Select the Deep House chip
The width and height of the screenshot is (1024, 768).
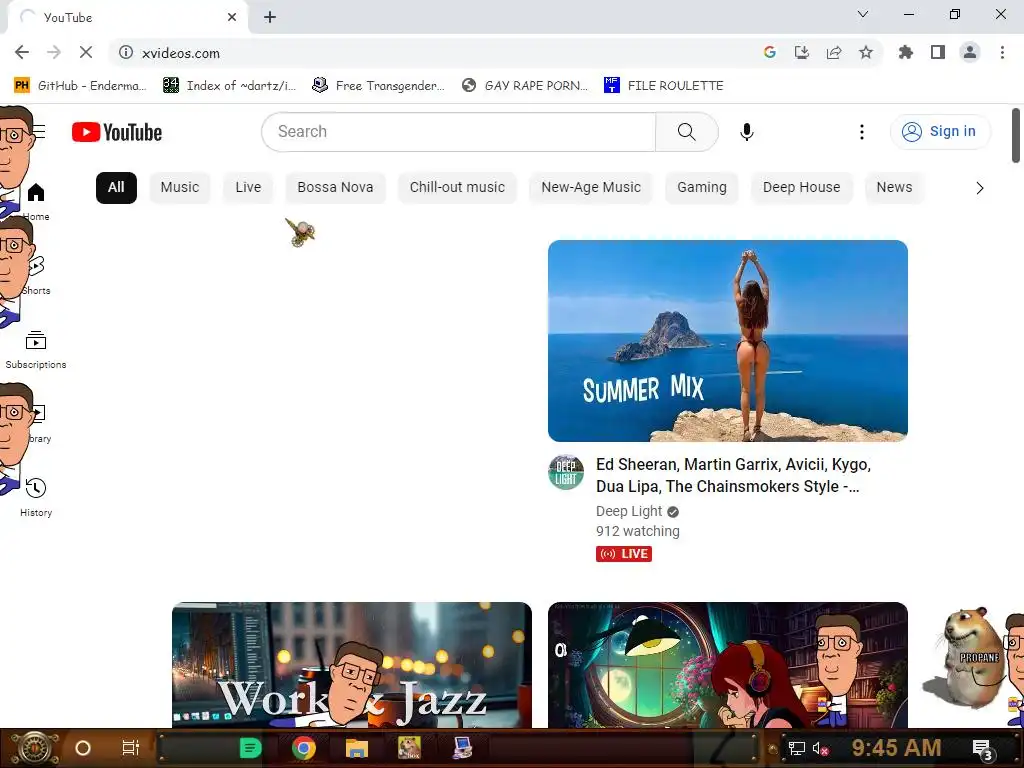(801, 187)
